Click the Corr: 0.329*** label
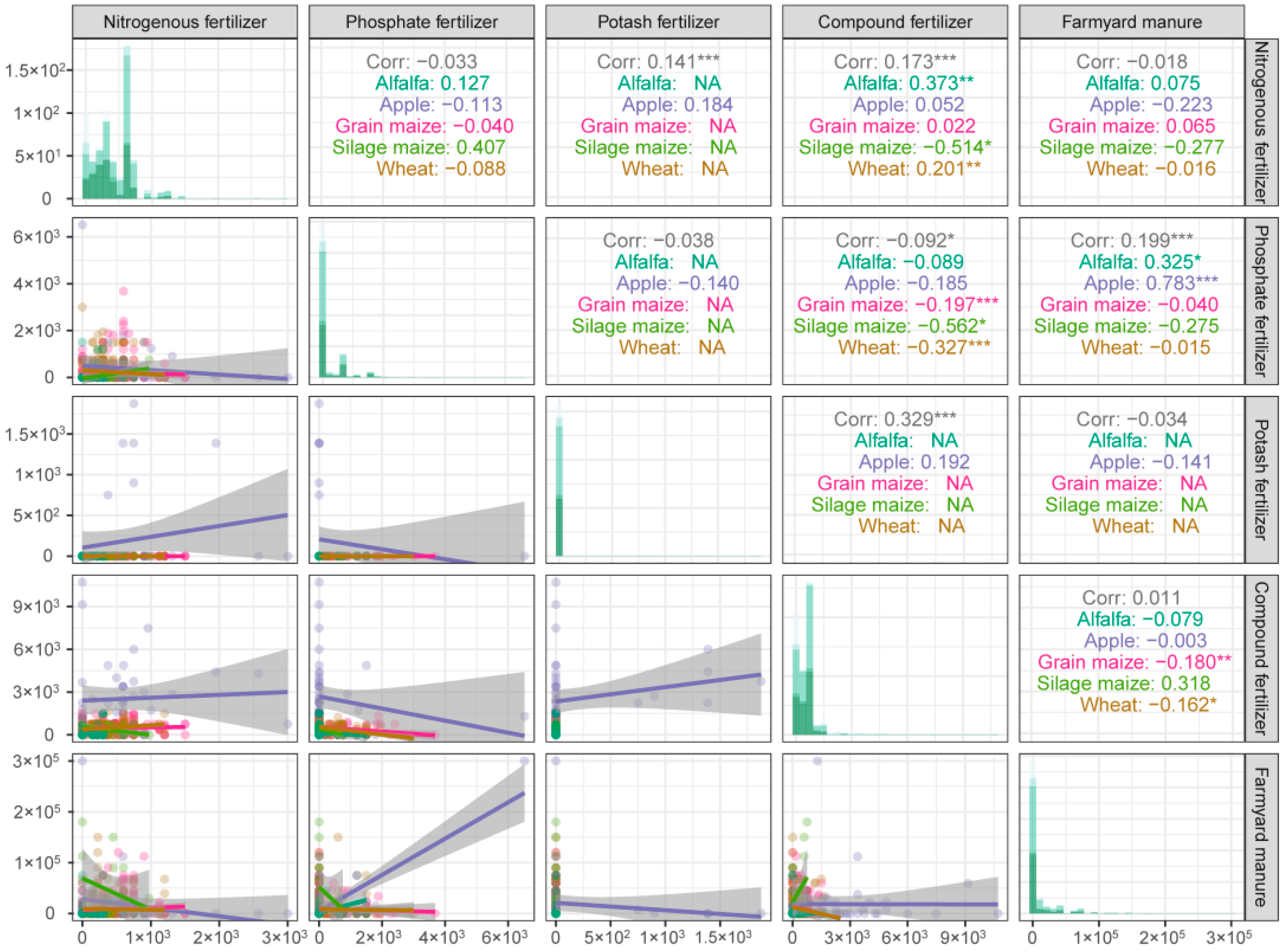 [894, 419]
